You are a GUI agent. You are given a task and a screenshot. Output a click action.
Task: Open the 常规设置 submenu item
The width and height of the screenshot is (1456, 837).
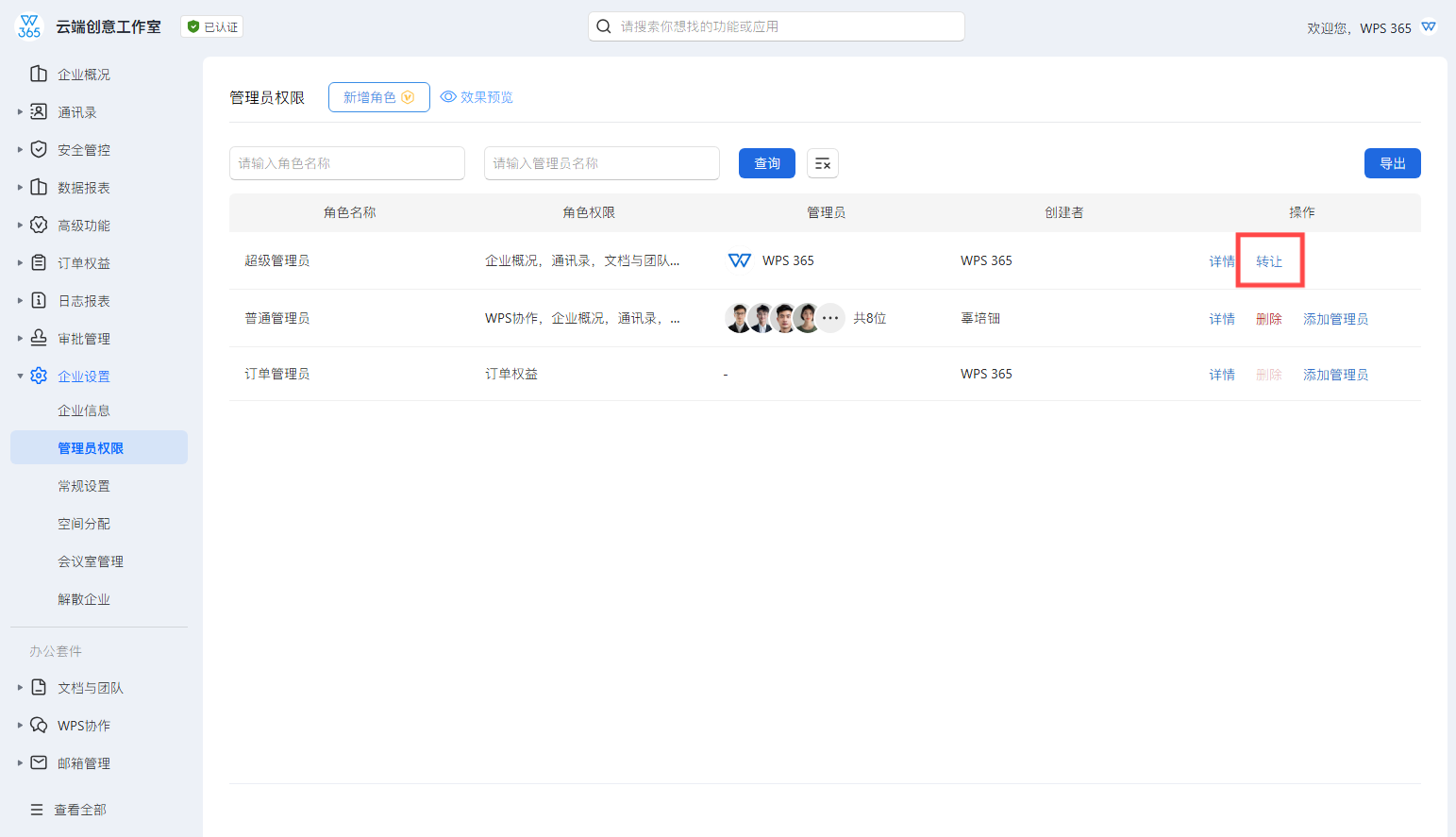point(84,486)
